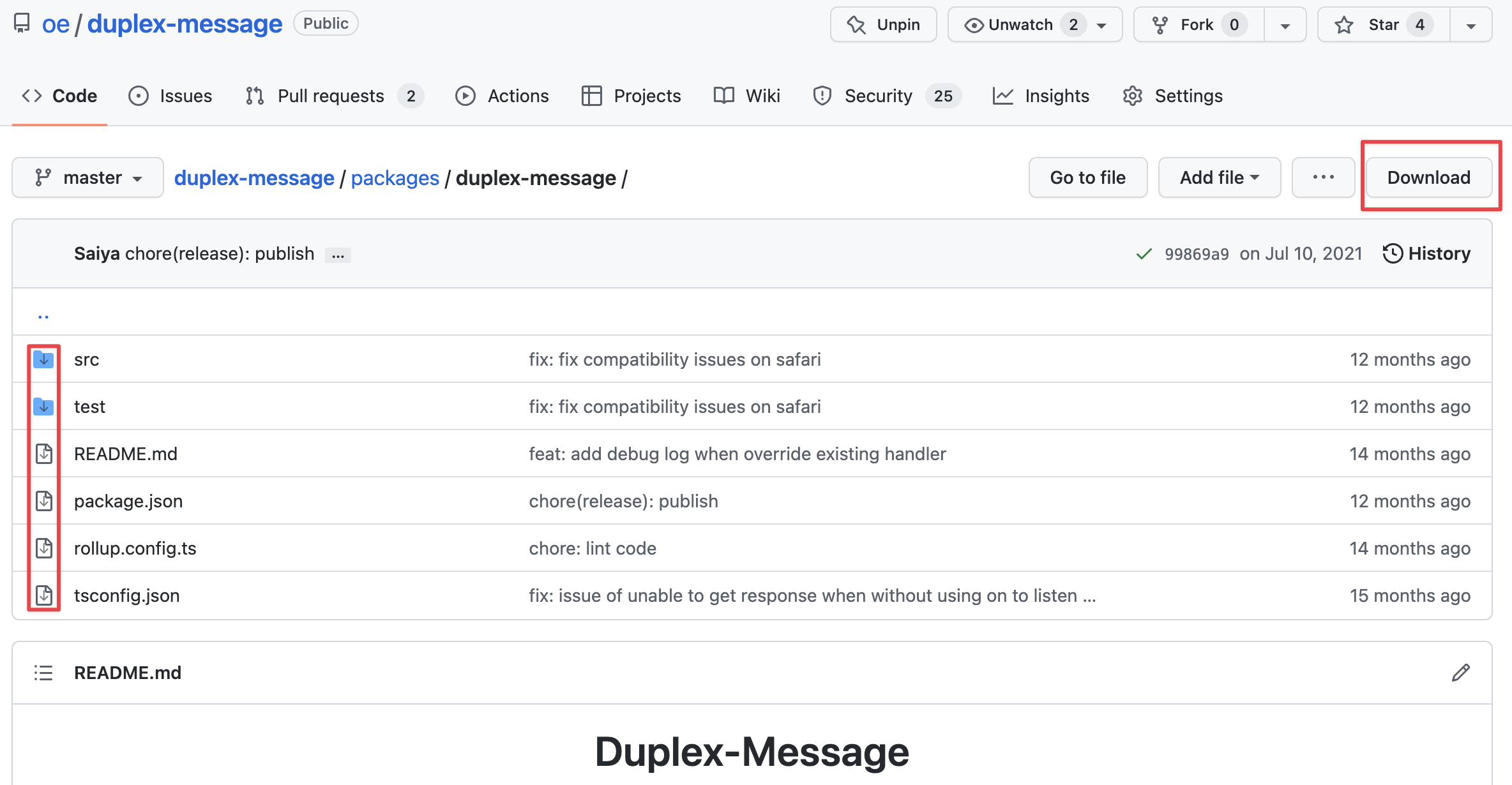1512x785 pixels.
Task: Click rollup.config.ts file download icon
Action: pos(43,548)
